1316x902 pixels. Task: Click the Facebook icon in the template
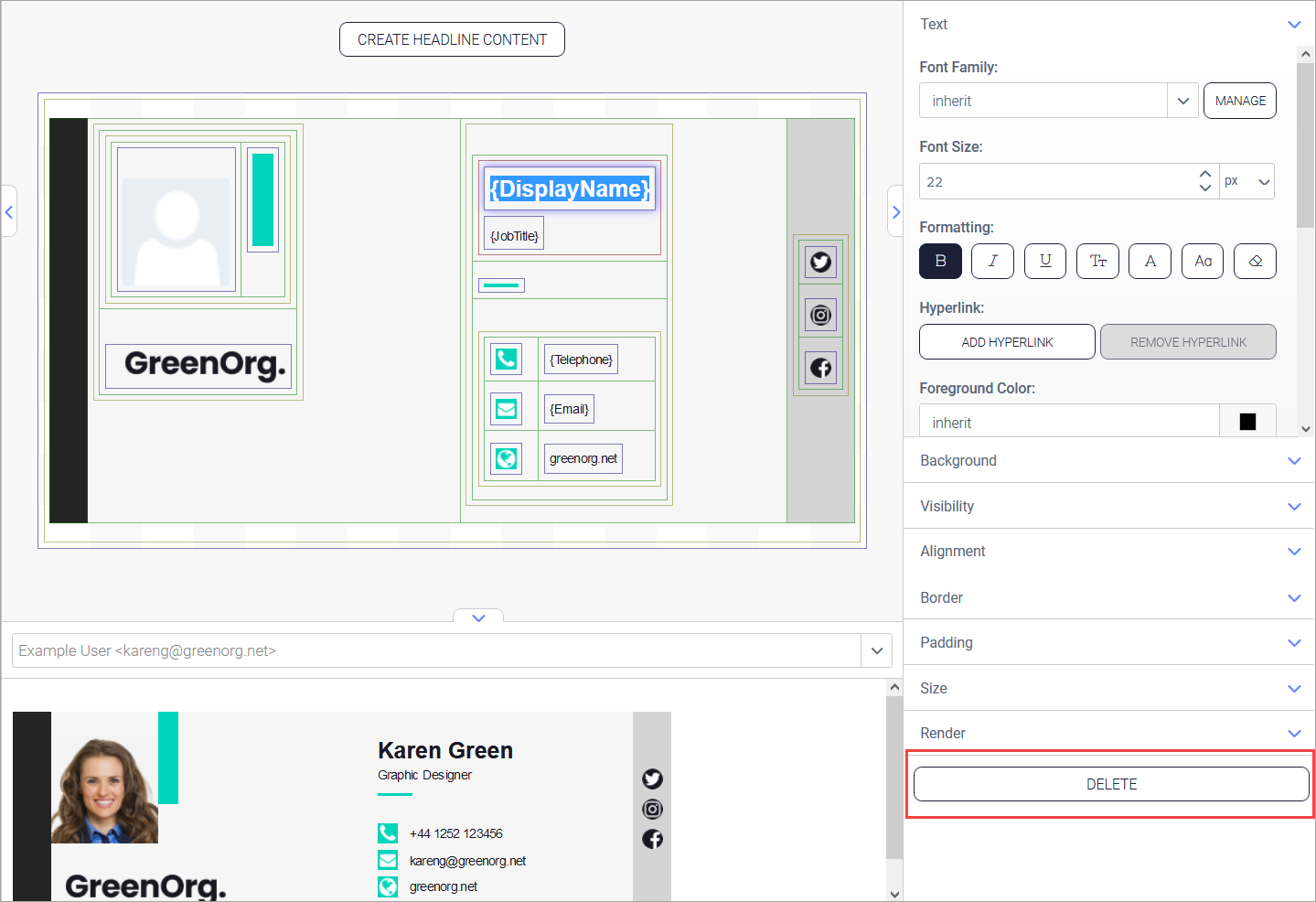pos(819,367)
